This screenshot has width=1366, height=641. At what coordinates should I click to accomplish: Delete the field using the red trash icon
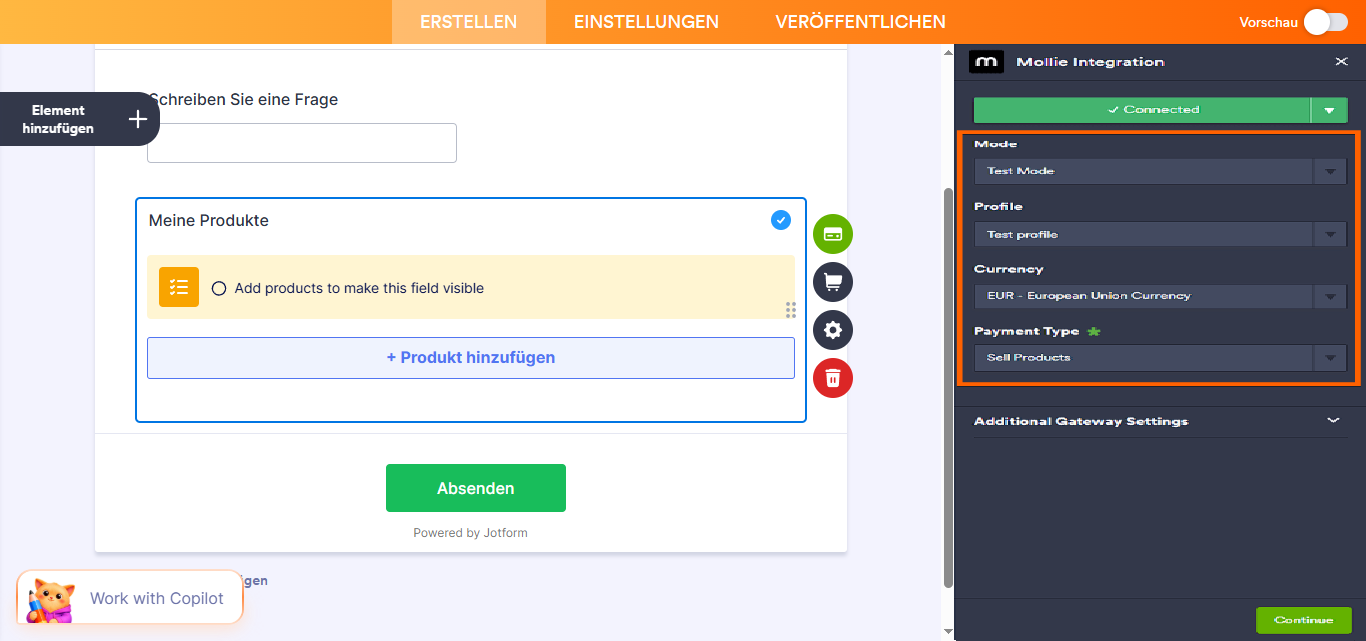833,378
